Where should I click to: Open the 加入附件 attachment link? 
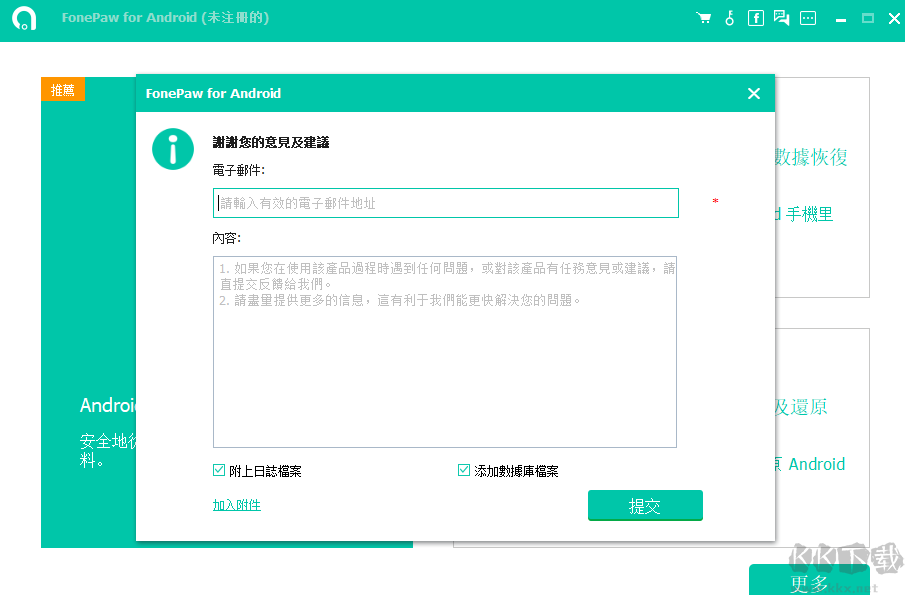[237, 505]
